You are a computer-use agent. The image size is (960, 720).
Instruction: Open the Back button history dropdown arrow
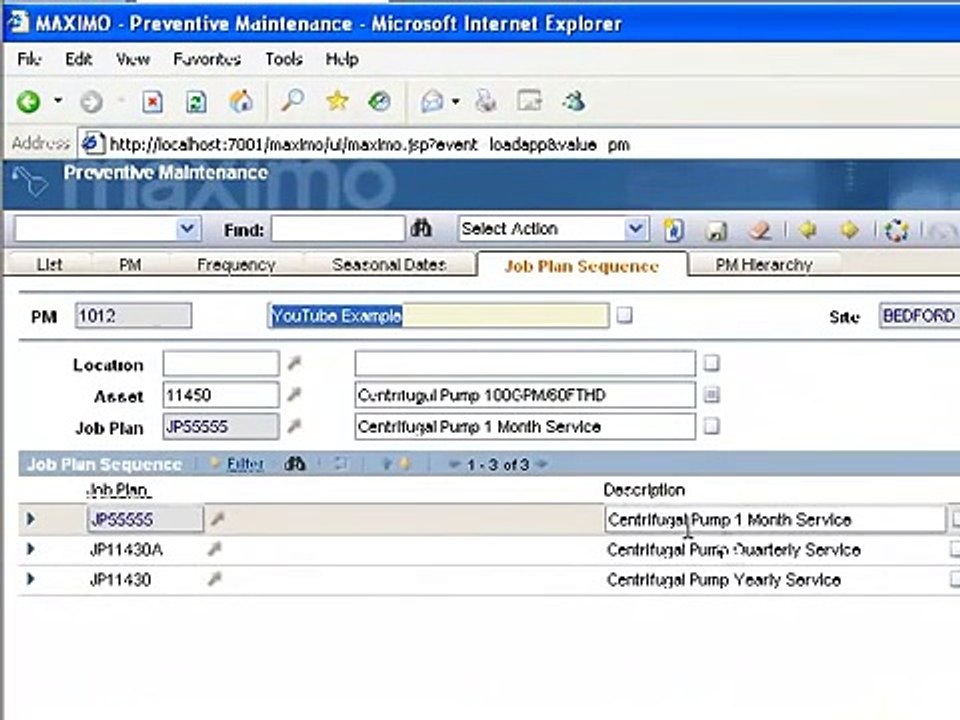(58, 100)
